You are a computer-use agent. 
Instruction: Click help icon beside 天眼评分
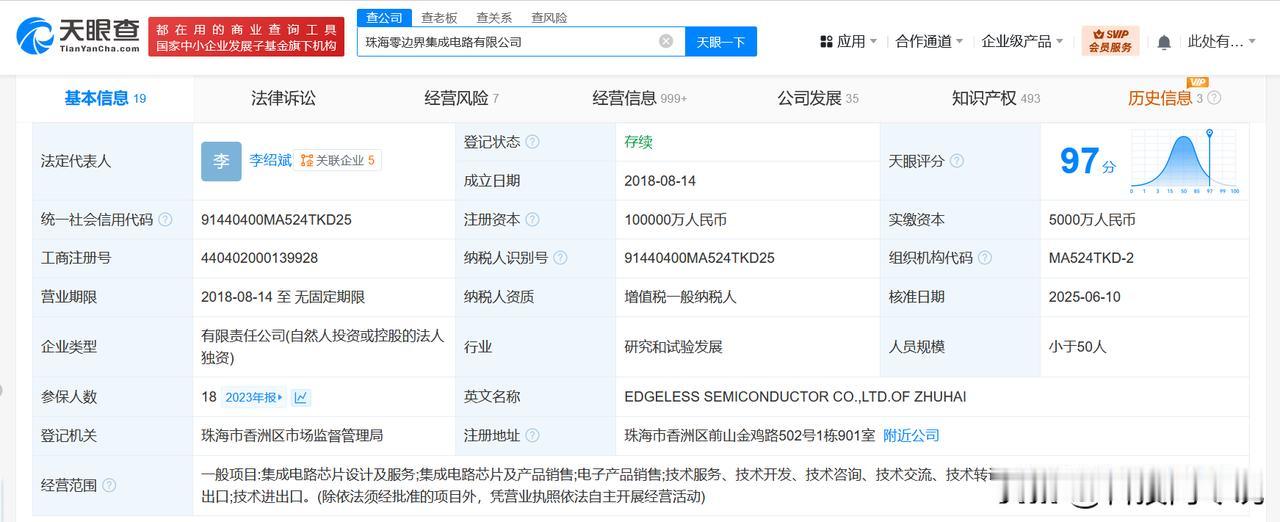(956, 161)
